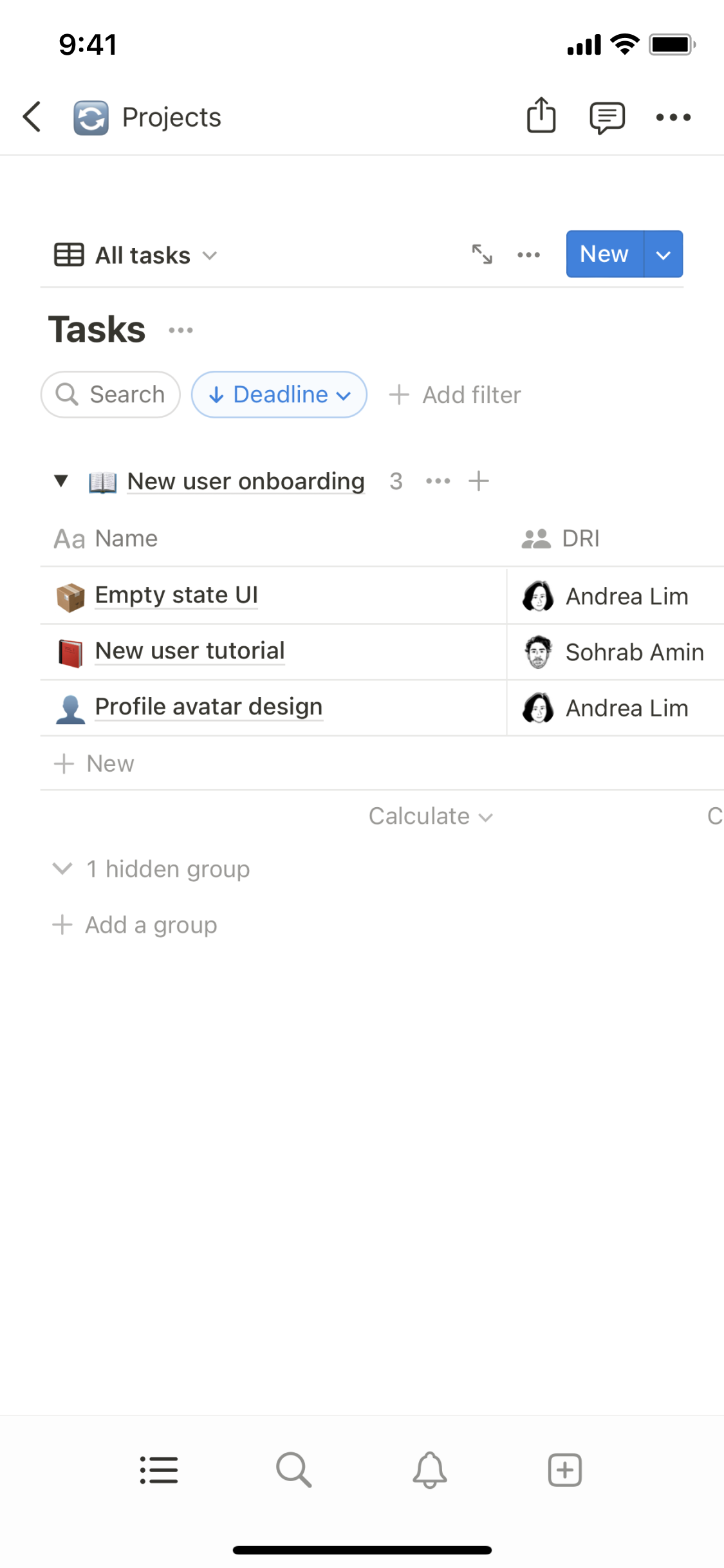Tap the back arrow icon

32,117
